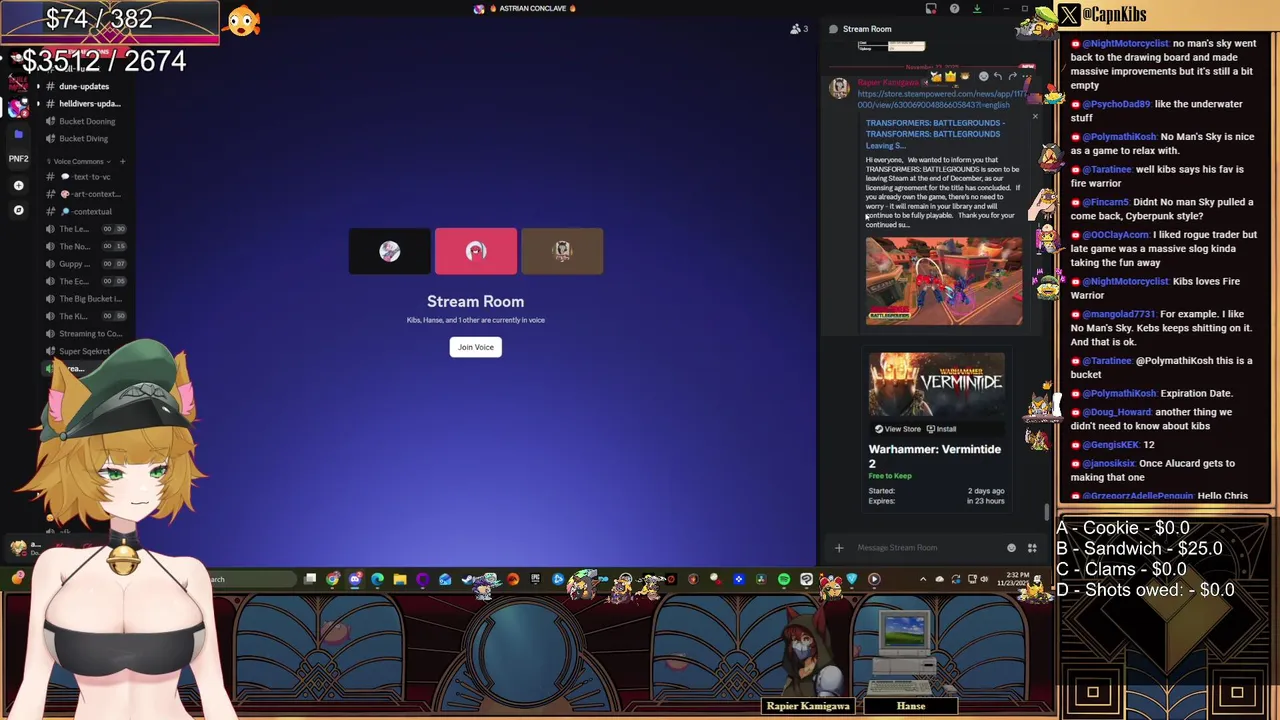The image size is (1280, 720).
Task: Click Rapier Kamigawa's avatar in chat
Action: 839,88
